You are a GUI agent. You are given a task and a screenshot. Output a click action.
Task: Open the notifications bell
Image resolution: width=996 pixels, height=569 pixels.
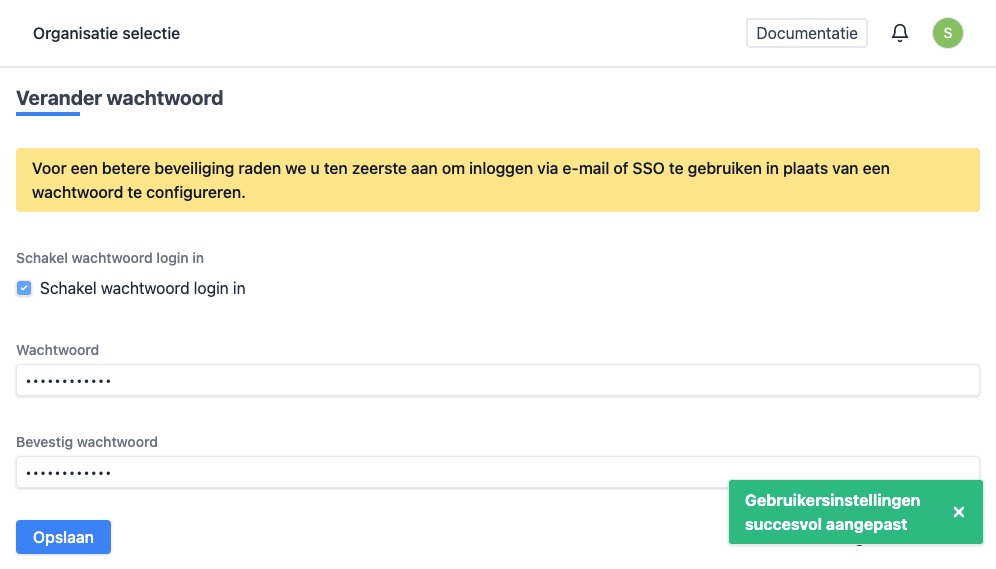tap(900, 33)
